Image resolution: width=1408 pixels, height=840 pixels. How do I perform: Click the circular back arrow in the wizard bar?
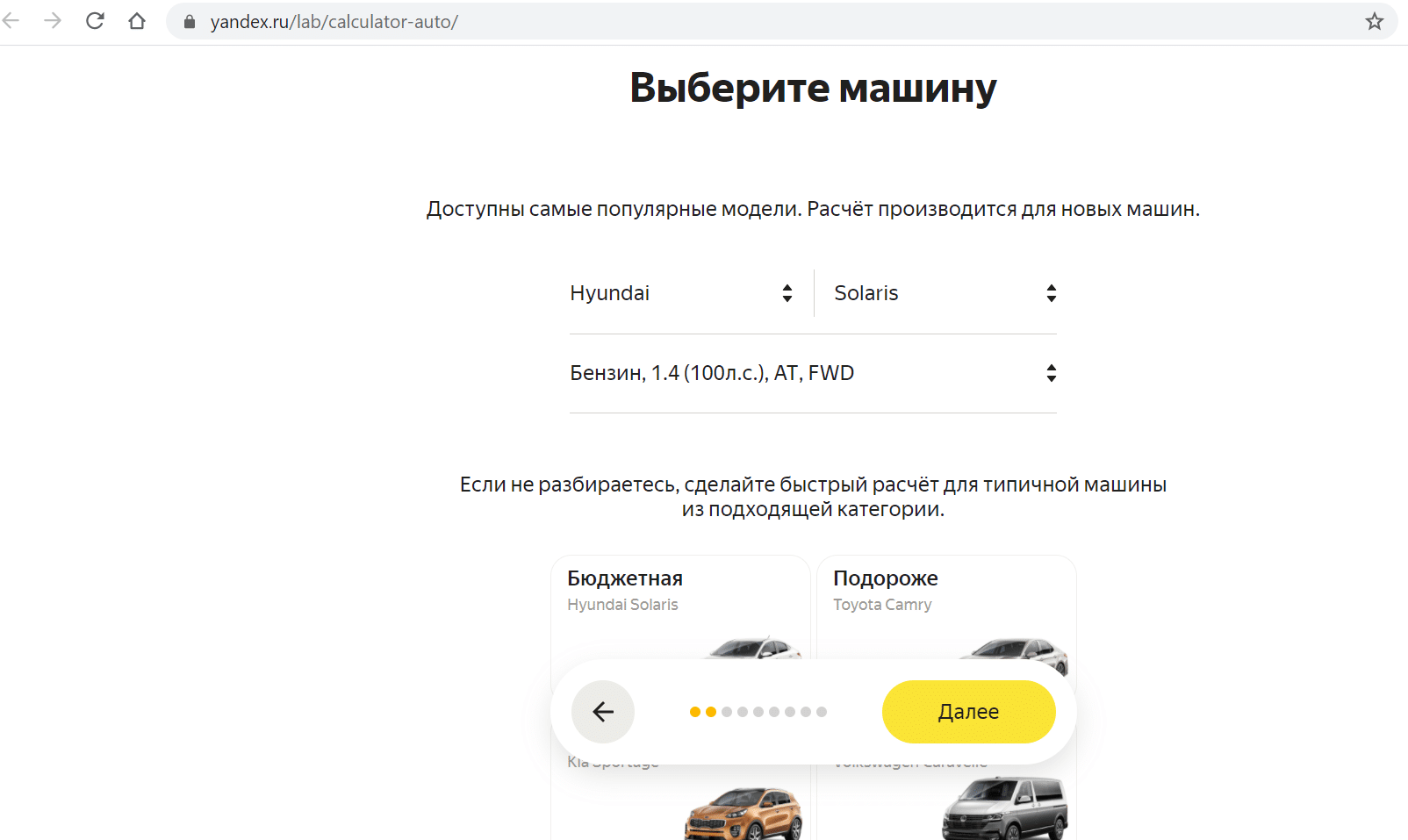[602, 712]
